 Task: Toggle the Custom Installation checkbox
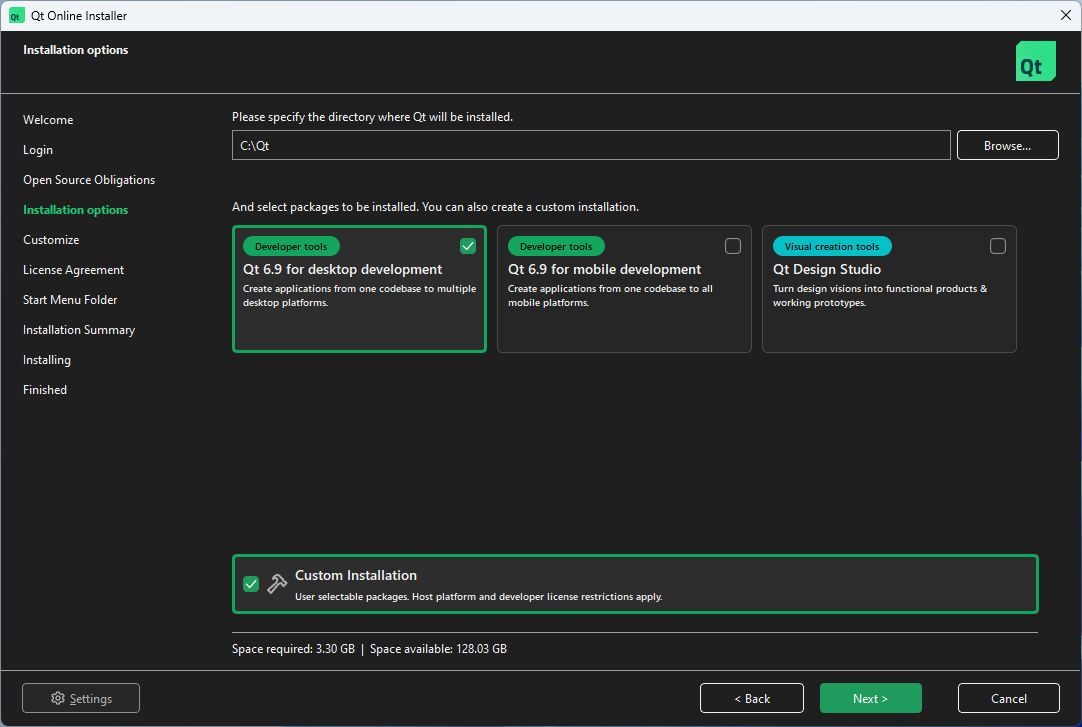click(251, 584)
